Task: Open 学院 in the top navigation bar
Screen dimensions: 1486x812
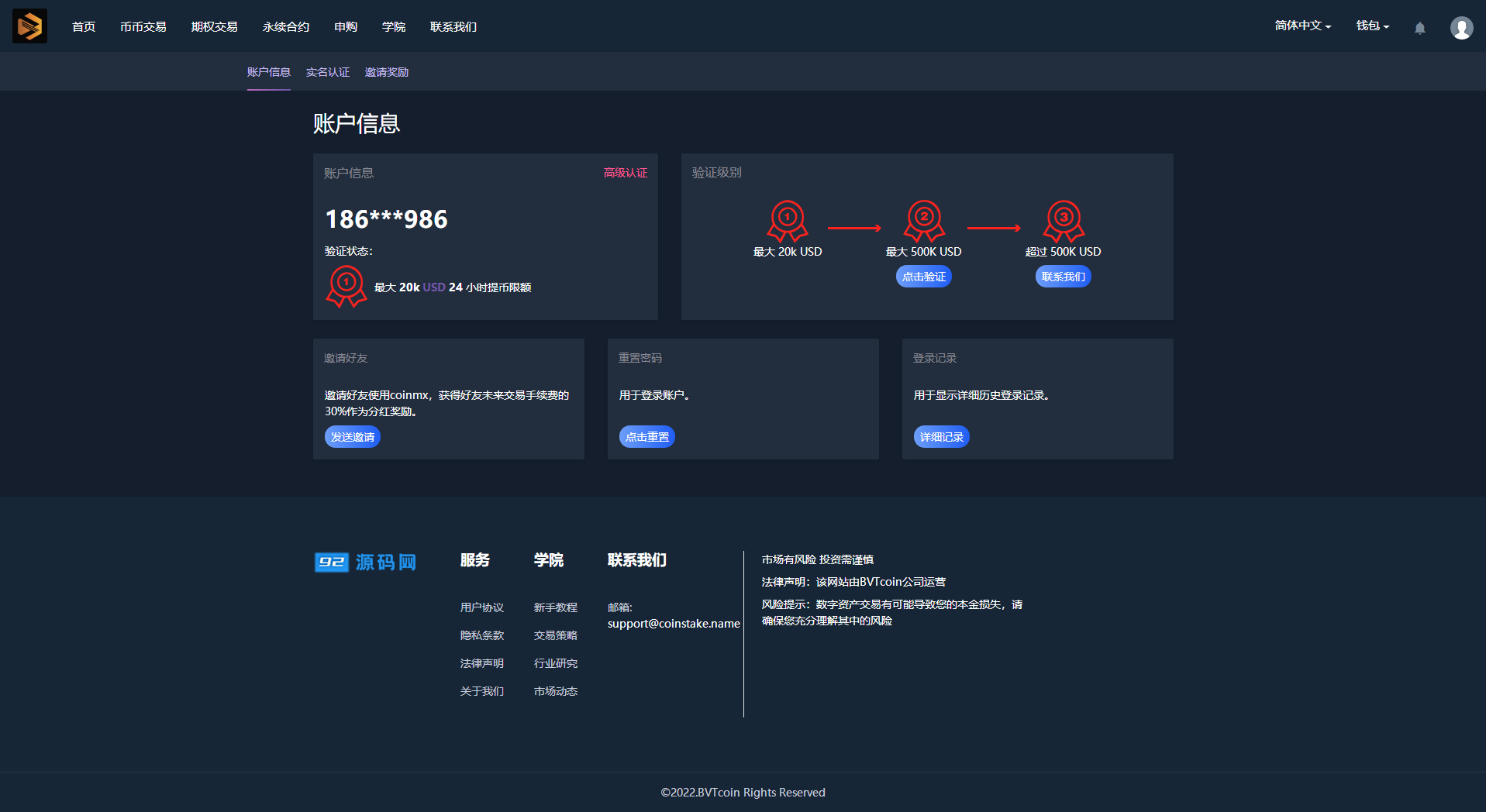Action: [x=394, y=27]
